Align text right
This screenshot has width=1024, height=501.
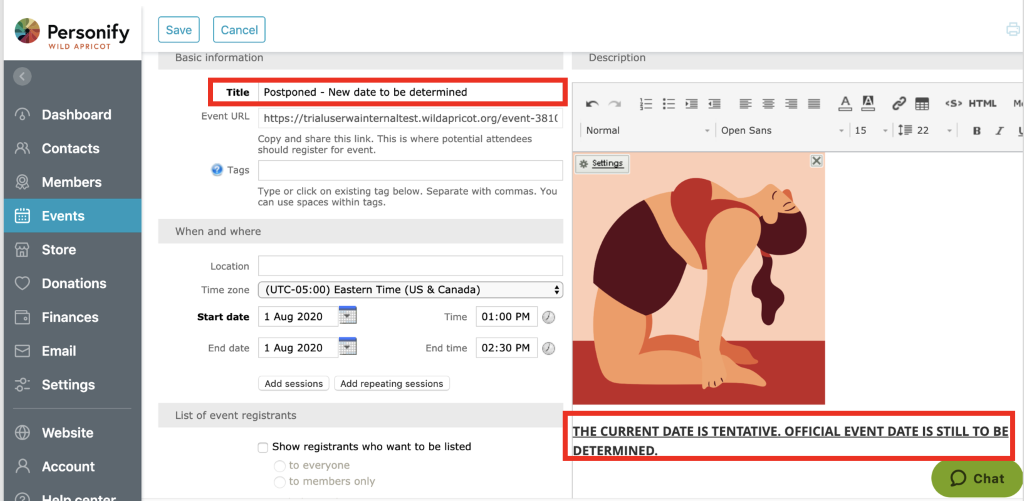click(791, 103)
